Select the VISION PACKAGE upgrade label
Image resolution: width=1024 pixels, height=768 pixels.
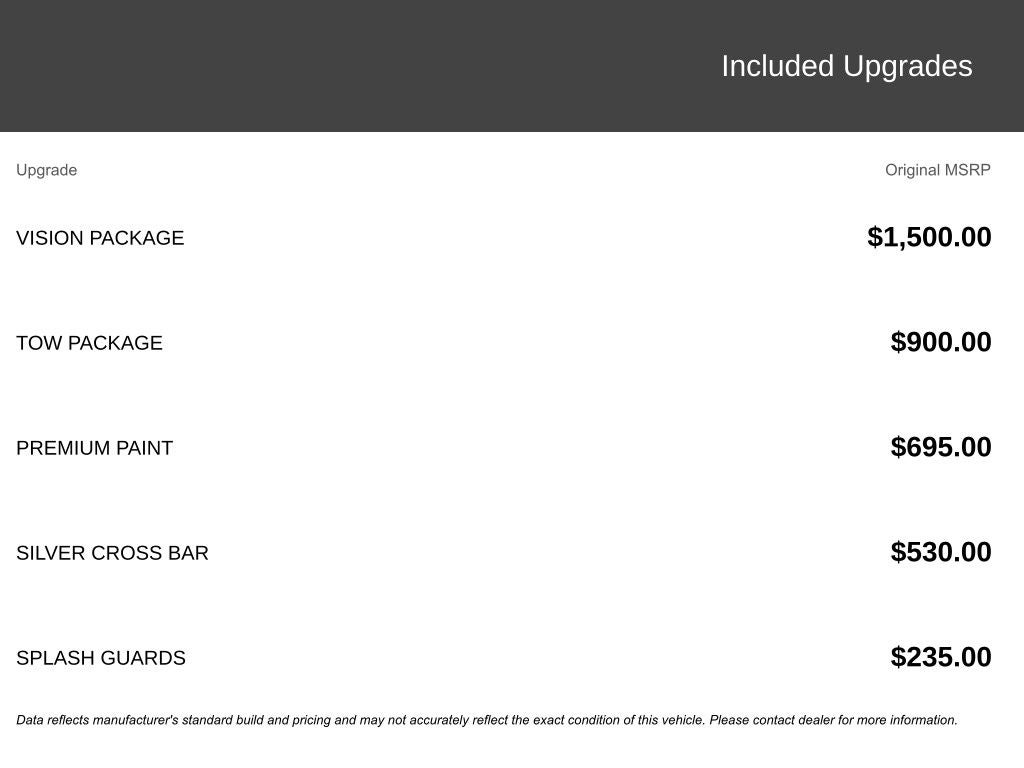pyautogui.click(x=100, y=238)
